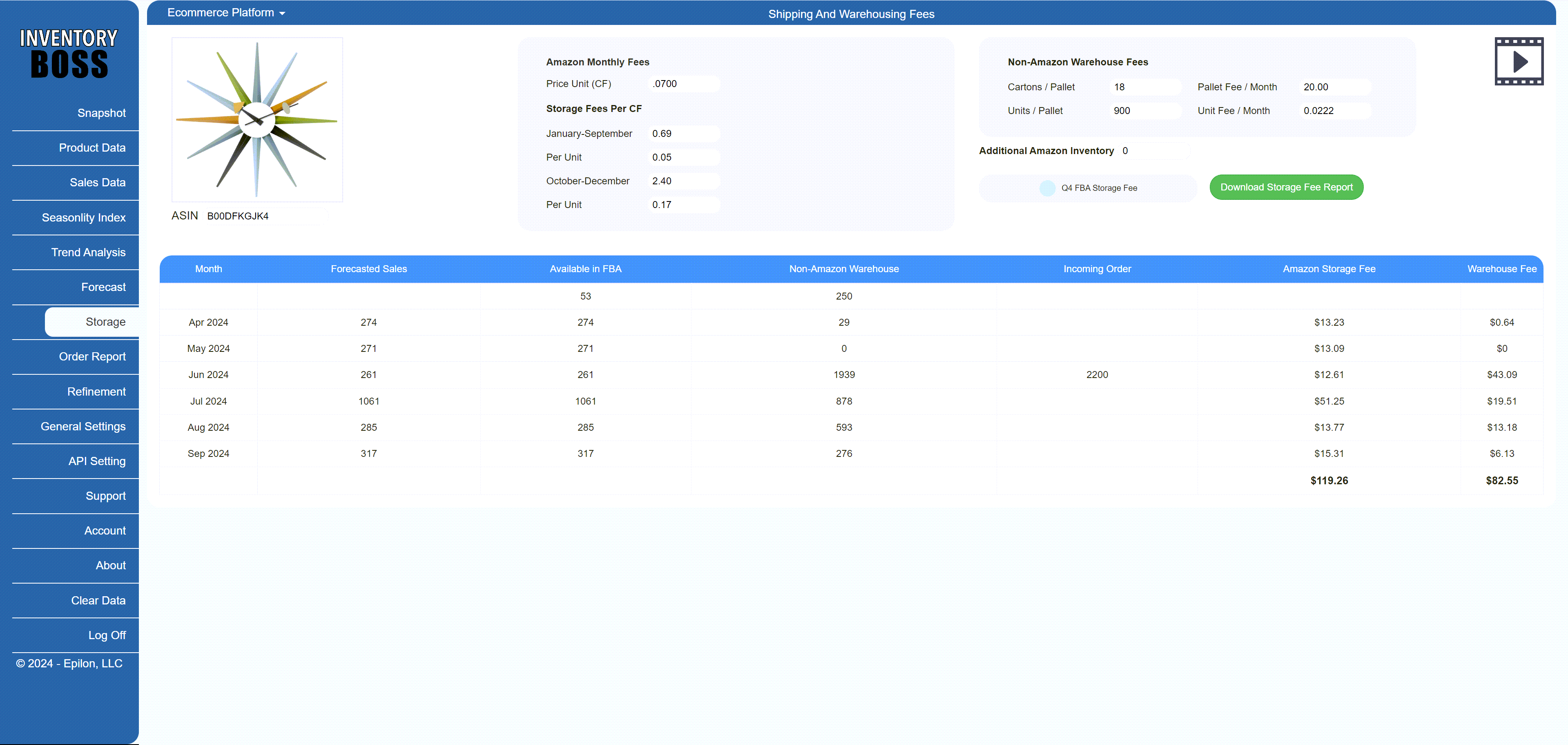This screenshot has height=745, width=1568.
Task: Go to Account page
Action: pos(105,530)
